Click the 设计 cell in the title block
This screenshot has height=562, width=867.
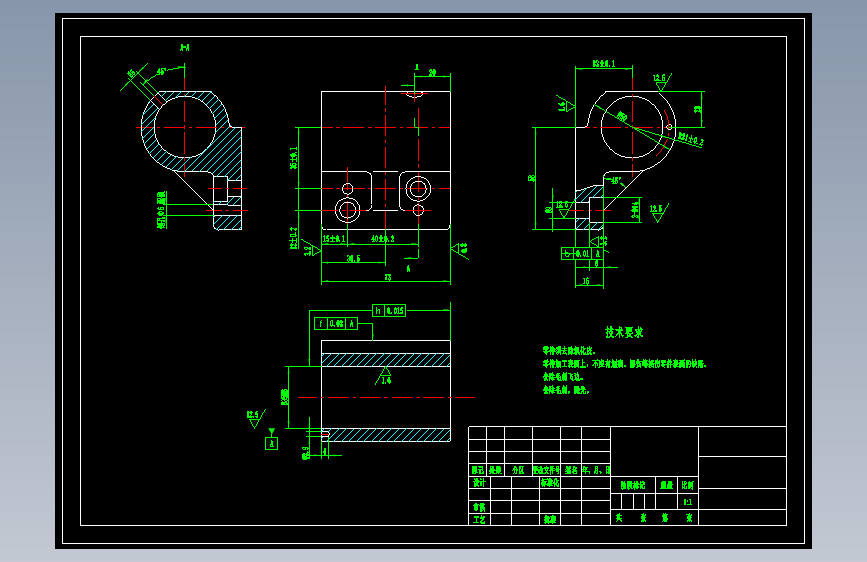(479, 482)
